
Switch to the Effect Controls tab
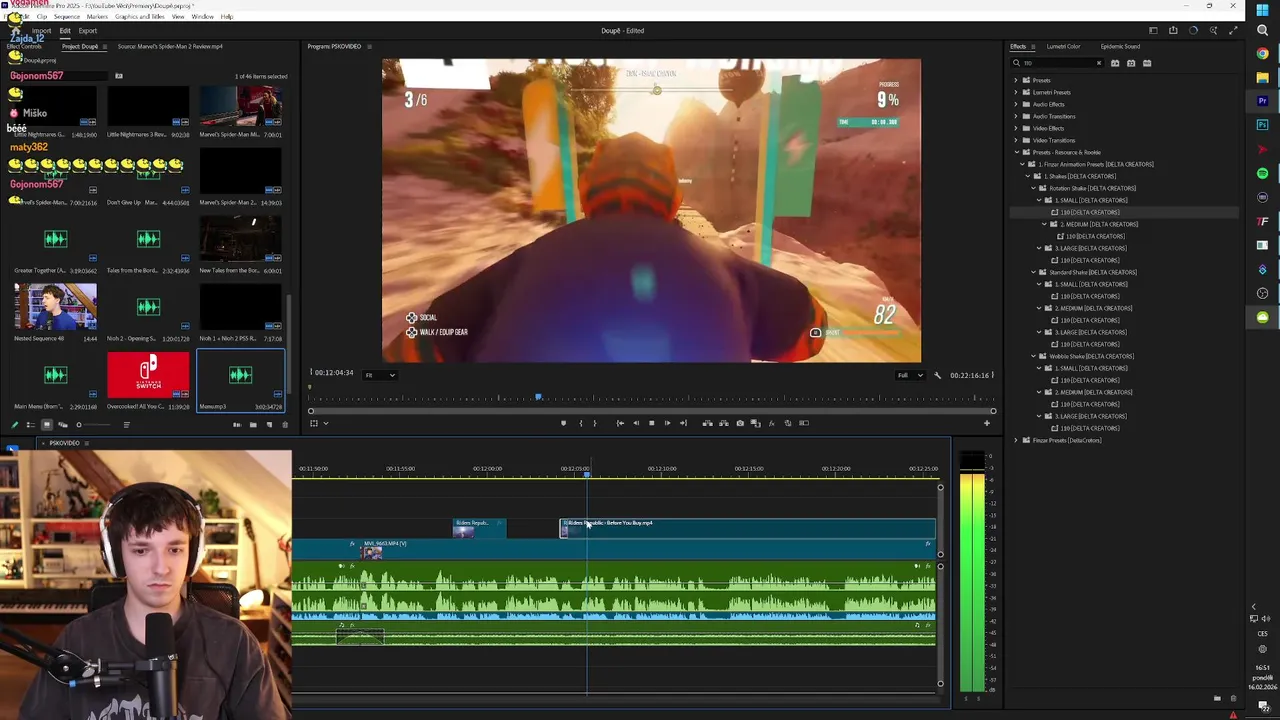(24, 47)
